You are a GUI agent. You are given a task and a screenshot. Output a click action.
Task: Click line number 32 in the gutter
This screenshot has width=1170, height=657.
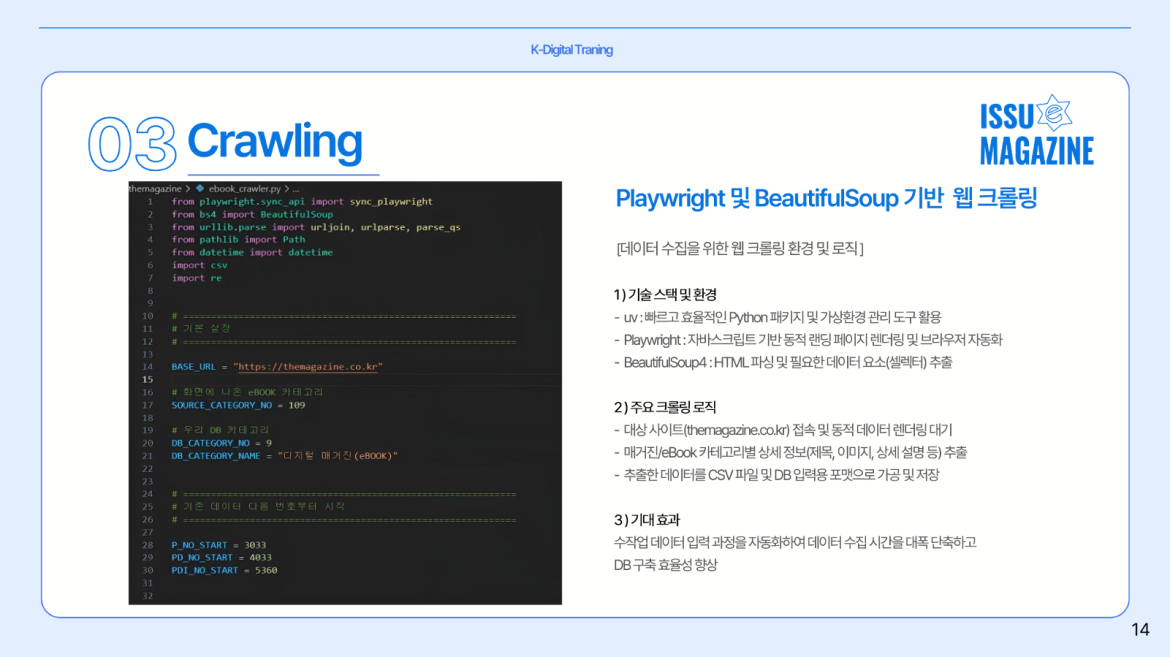point(148,596)
